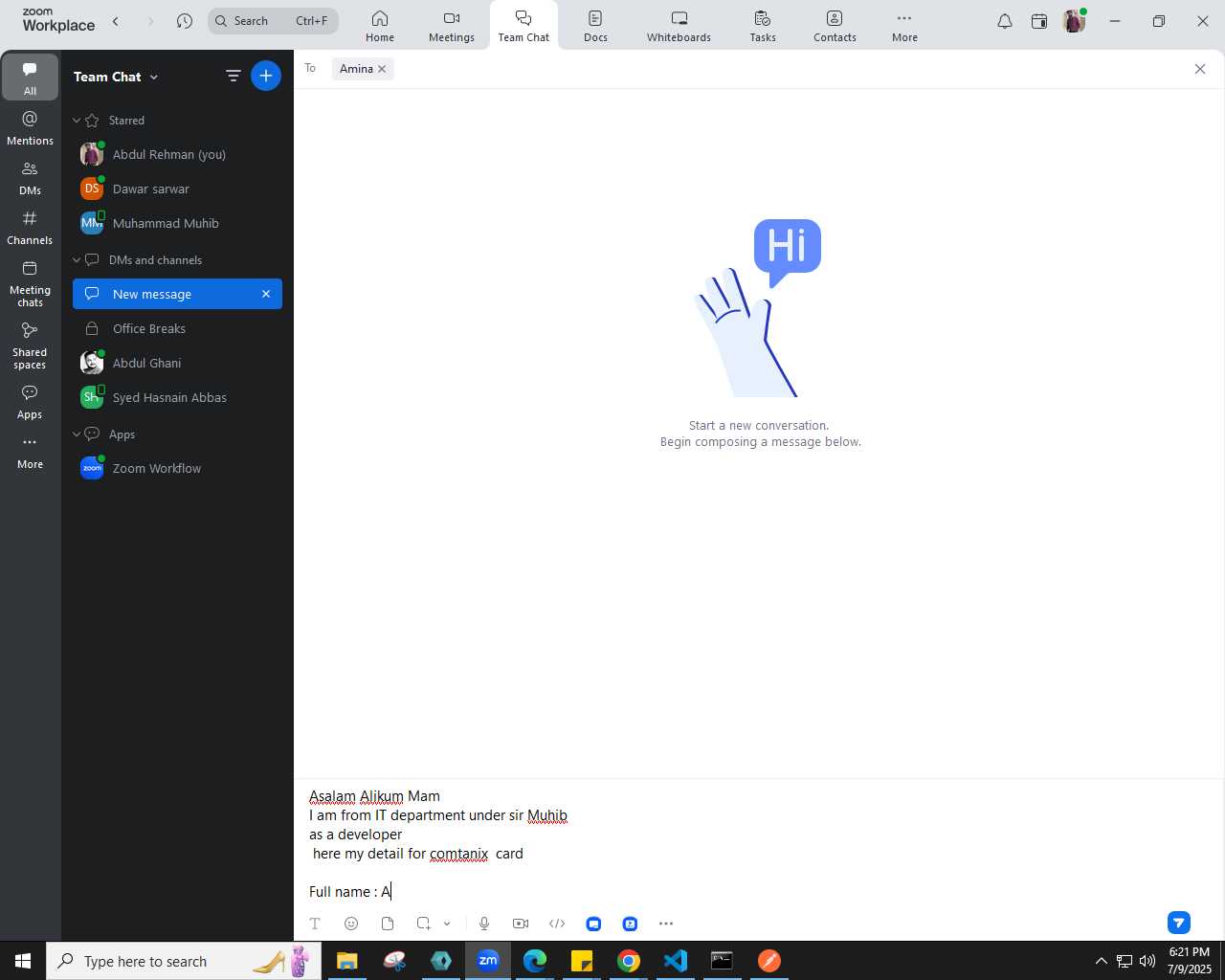Open the More menu in top navigation
This screenshot has width=1225, height=980.
pos(904,26)
